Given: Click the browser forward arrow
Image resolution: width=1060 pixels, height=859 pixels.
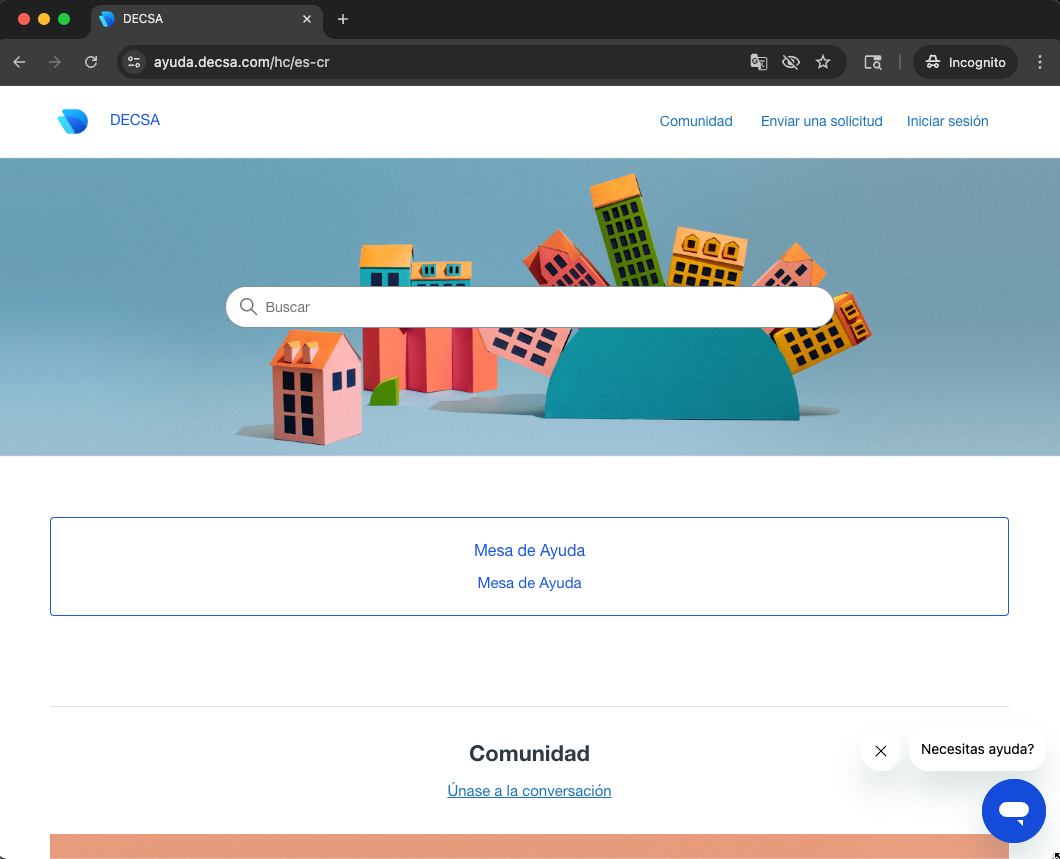Looking at the screenshot, I should [55, 62].
